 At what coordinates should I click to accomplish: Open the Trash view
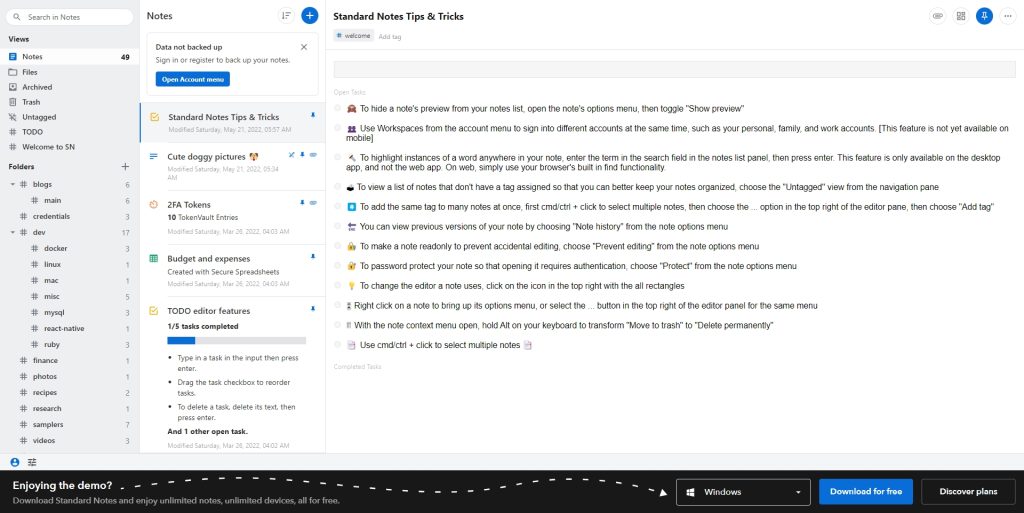pos(69,102)
